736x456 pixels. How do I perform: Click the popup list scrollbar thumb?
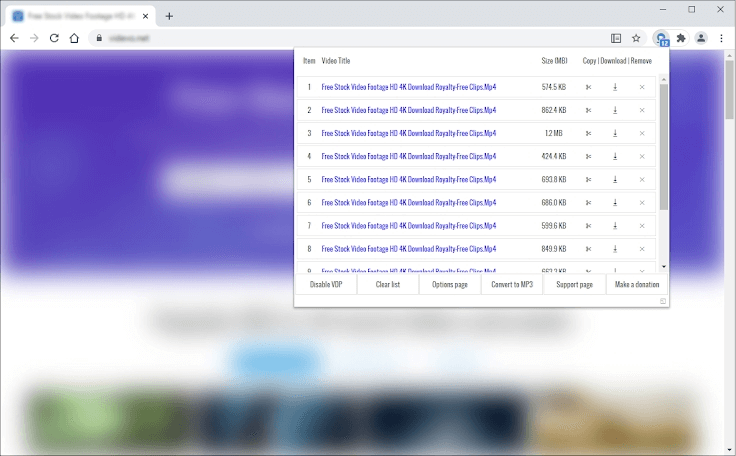664,147
